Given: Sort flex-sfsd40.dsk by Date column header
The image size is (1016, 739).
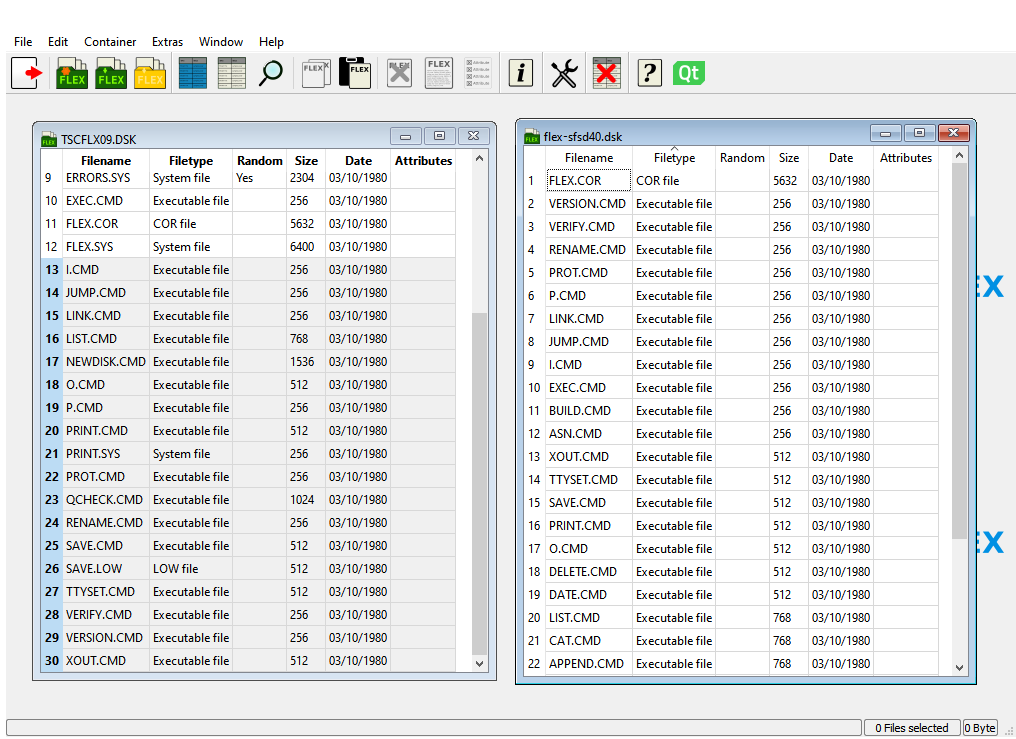Looking at the screenshot, I should (x=840, y=157).
